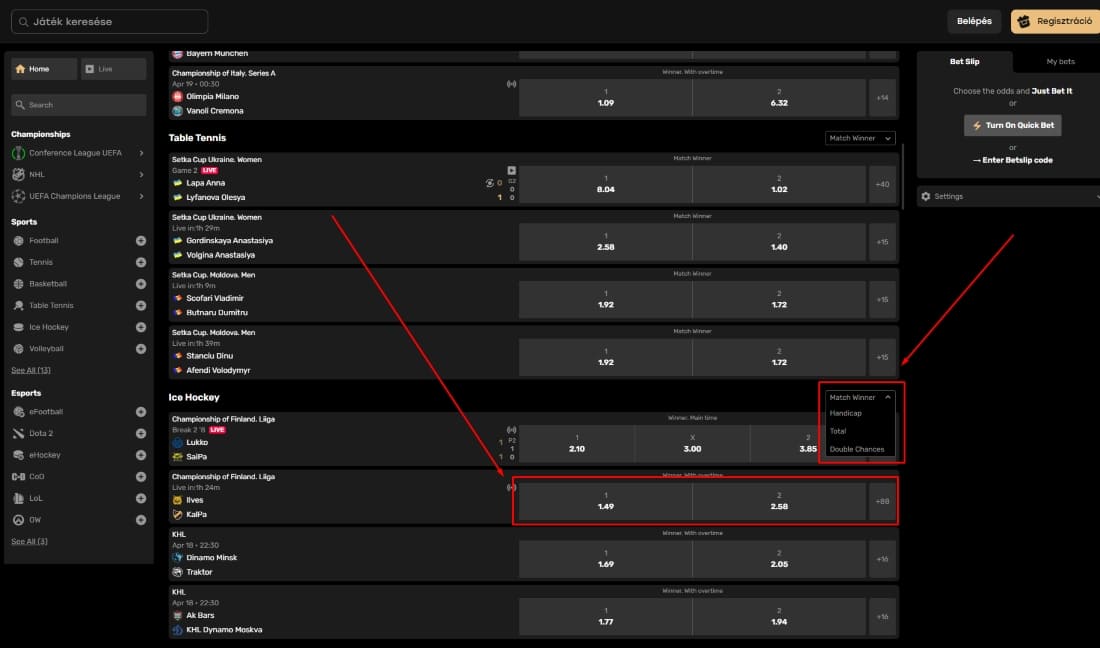Click the Játék keresése search field
1100x648 pixels.
[109, 22]
